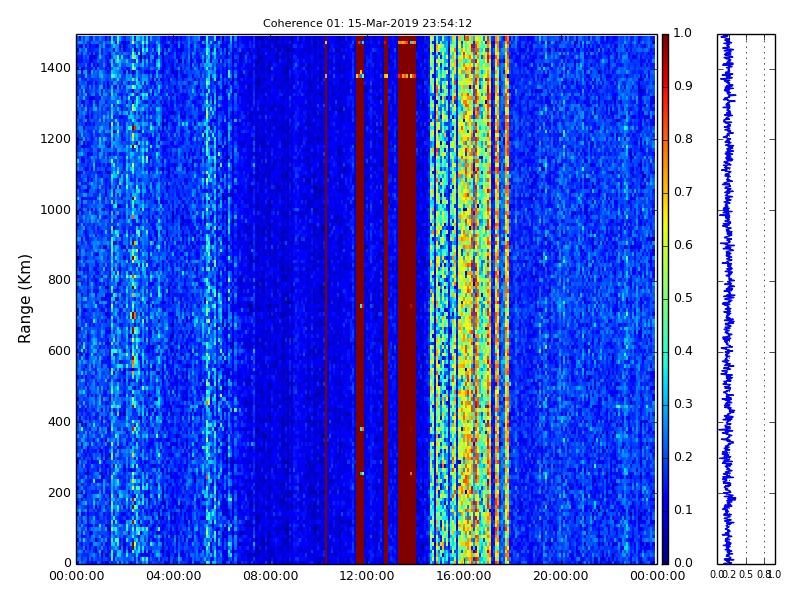Click the 400 range tick label
Image resolution: width=800 pixels, height=600 pixels.
coord(59,422)
